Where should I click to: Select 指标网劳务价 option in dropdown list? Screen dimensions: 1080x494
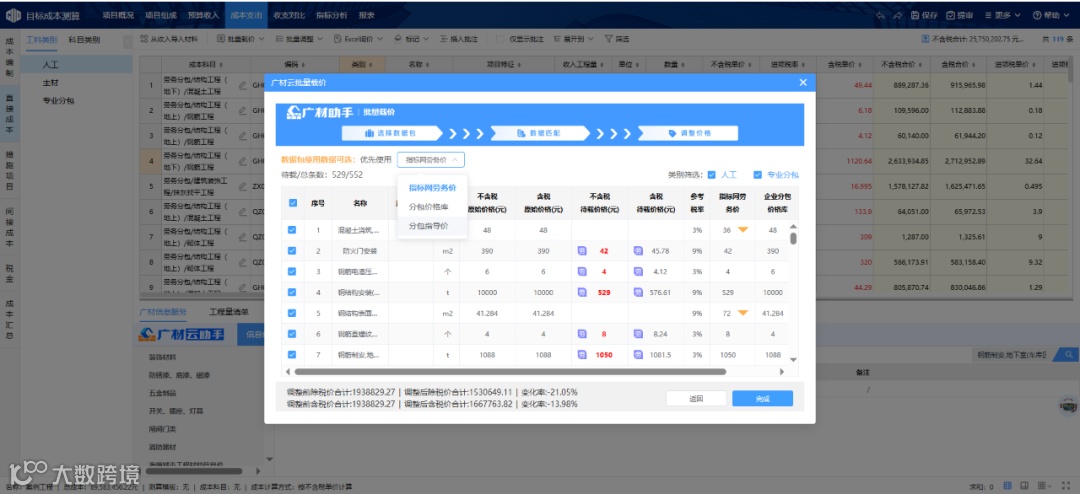click(x=433, y=187)
